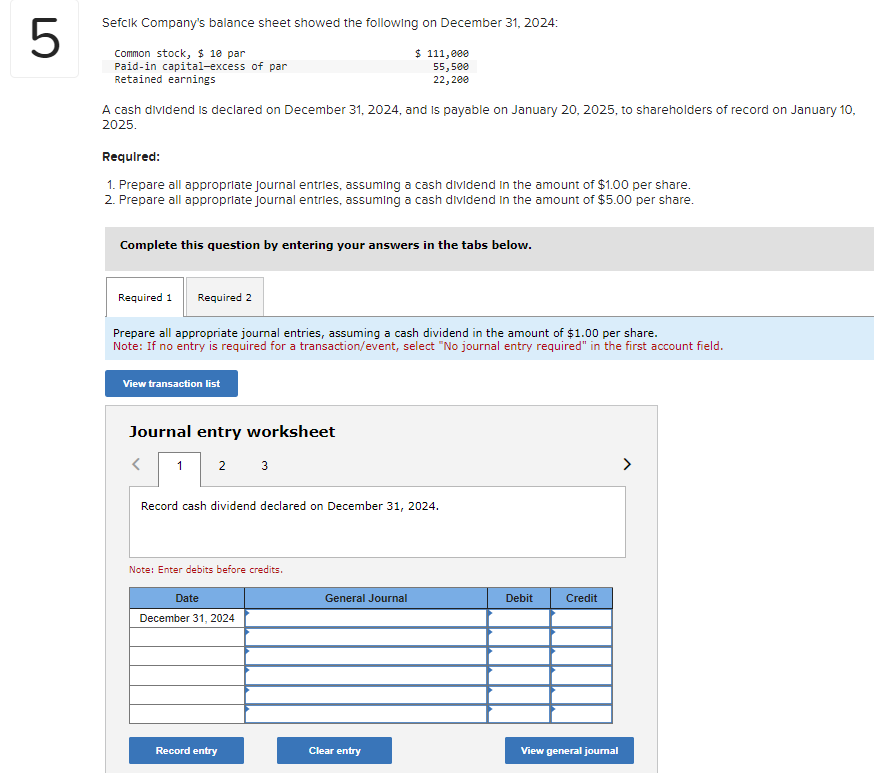The width and height of the screenshot is (875, 773).
Task: Click the Clear entry button
Action: coord(334,750)
